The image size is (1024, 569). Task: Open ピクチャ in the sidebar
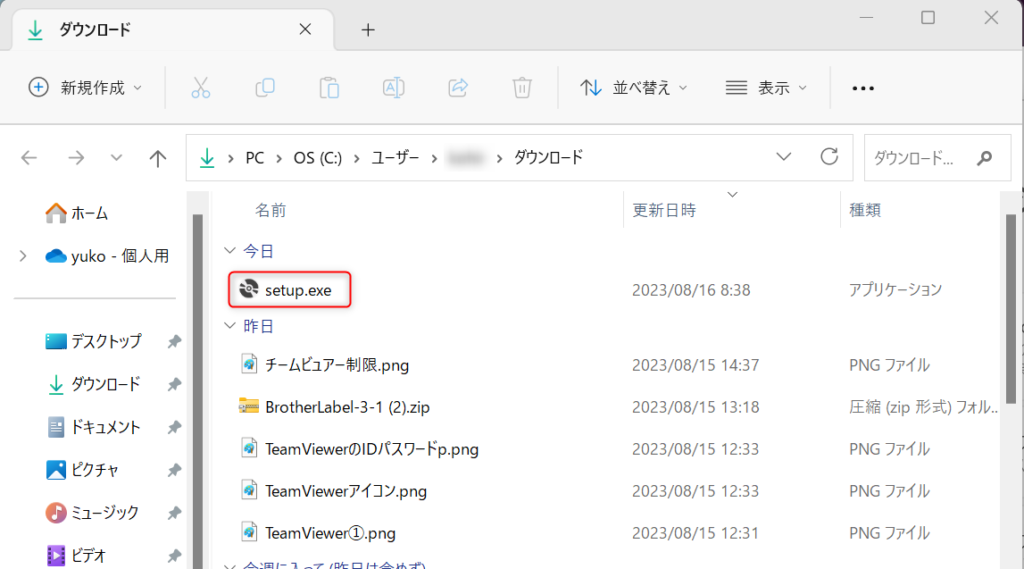[x=82, y=470]
